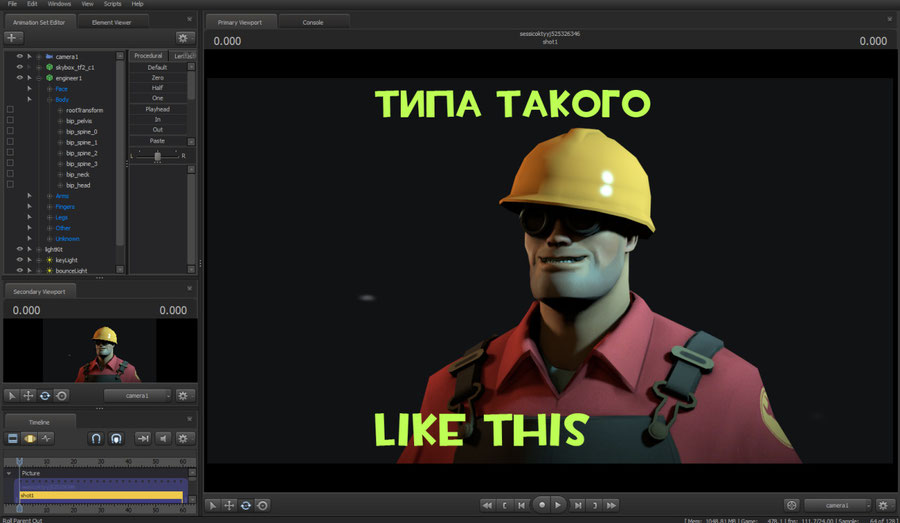Viewport: 900px width, 523px height.
Task: Open the Scripts menu
Action: click(x=112, y=4)
